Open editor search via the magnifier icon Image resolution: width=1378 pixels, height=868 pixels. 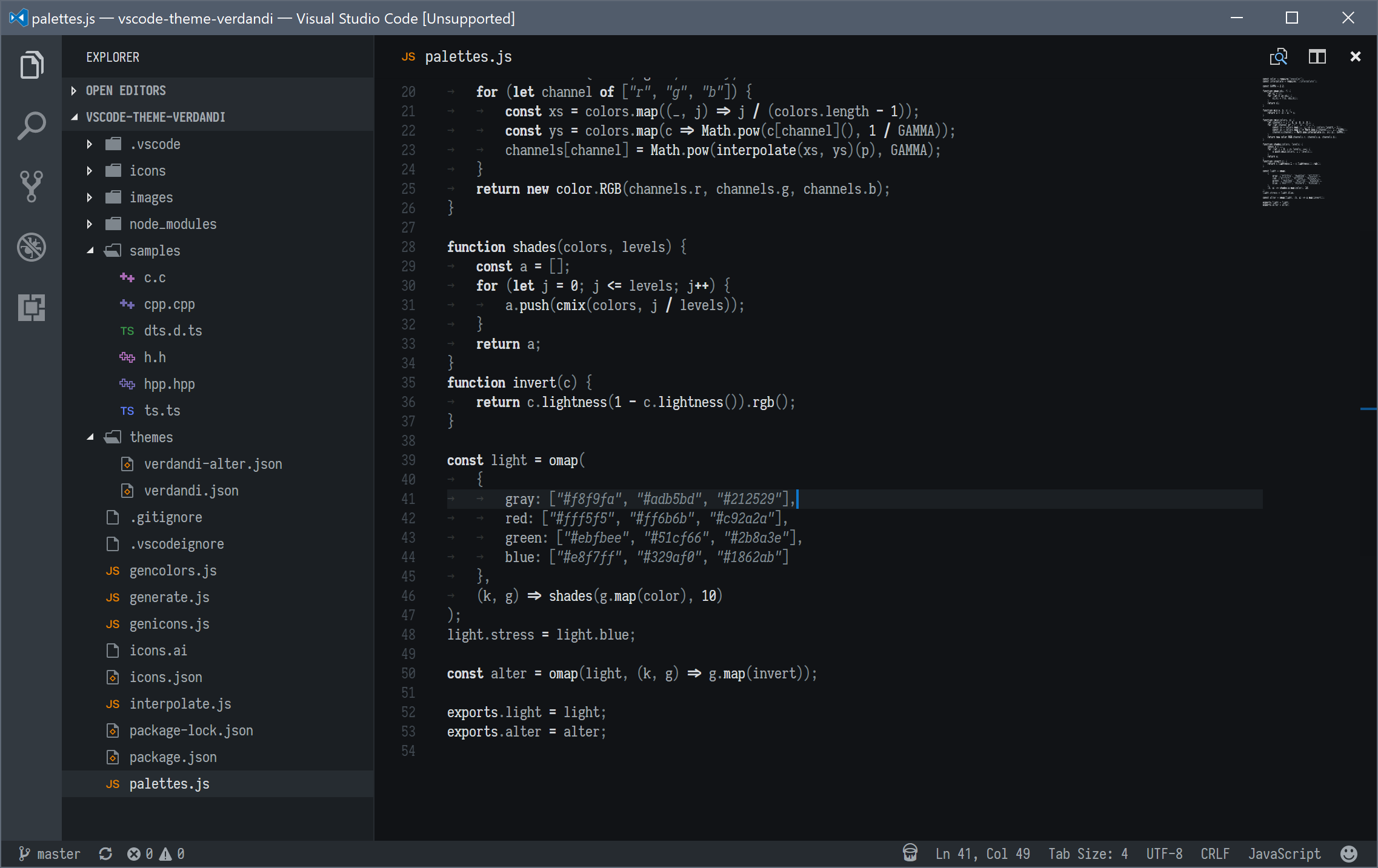click(x=1279, y=56)
